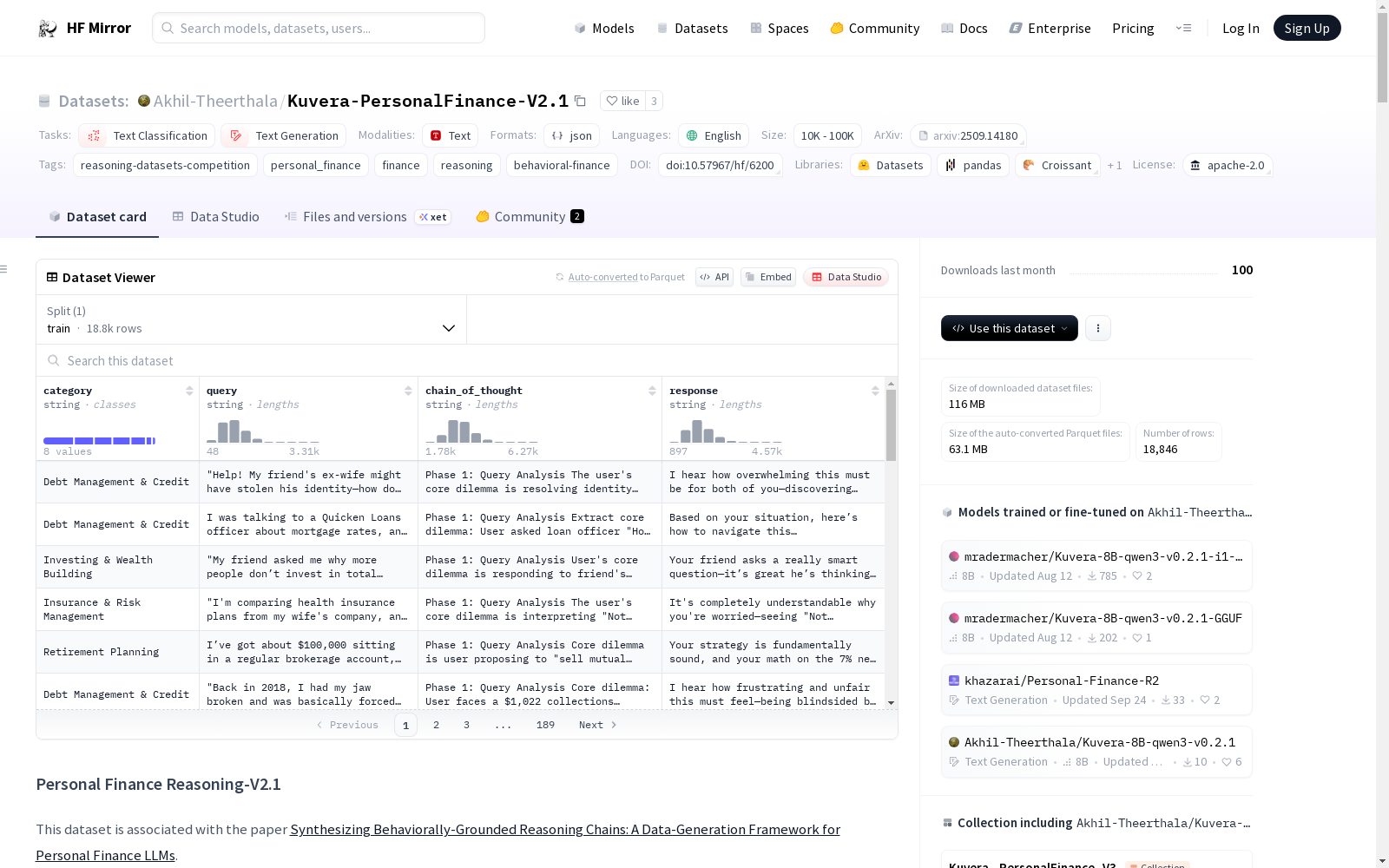This screenshot has width=1389, height=868.
Task: Open the Data Studio button in viewer
Action: 846,277
